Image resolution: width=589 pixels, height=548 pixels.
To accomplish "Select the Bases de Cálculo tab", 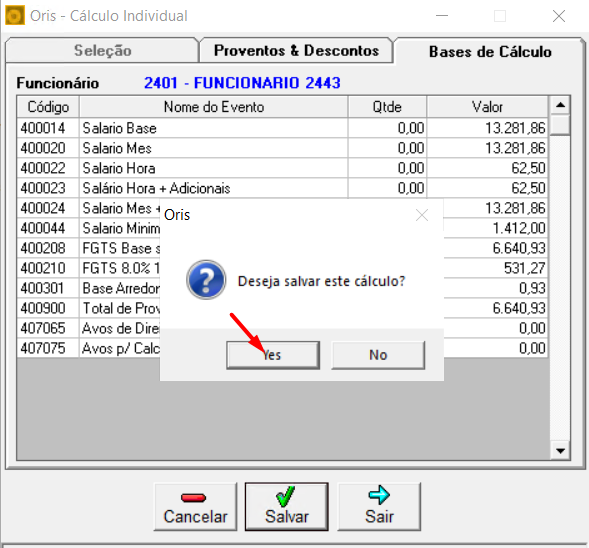I will point(490,52).
